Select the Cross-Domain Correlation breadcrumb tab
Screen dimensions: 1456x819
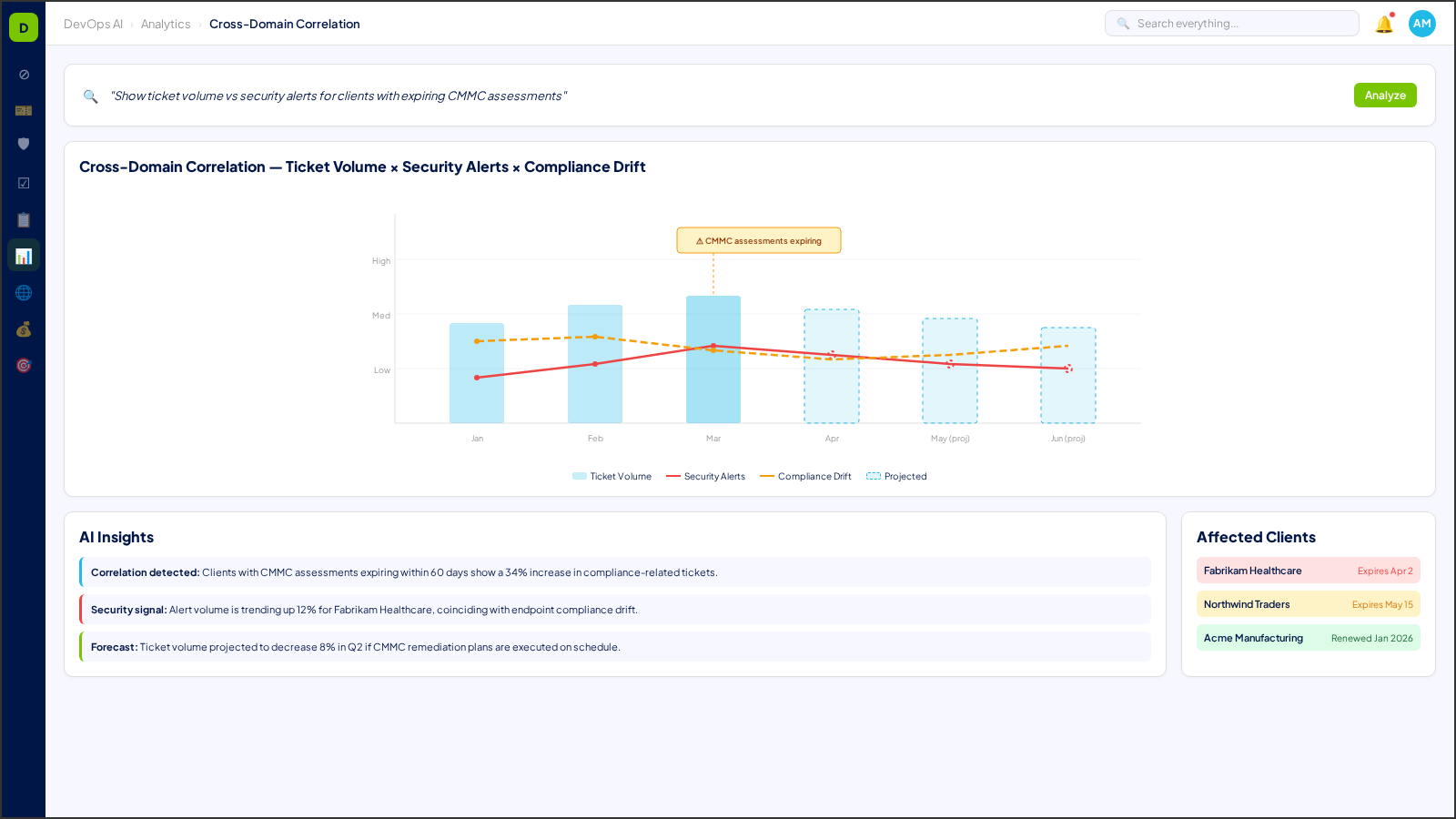284,24
